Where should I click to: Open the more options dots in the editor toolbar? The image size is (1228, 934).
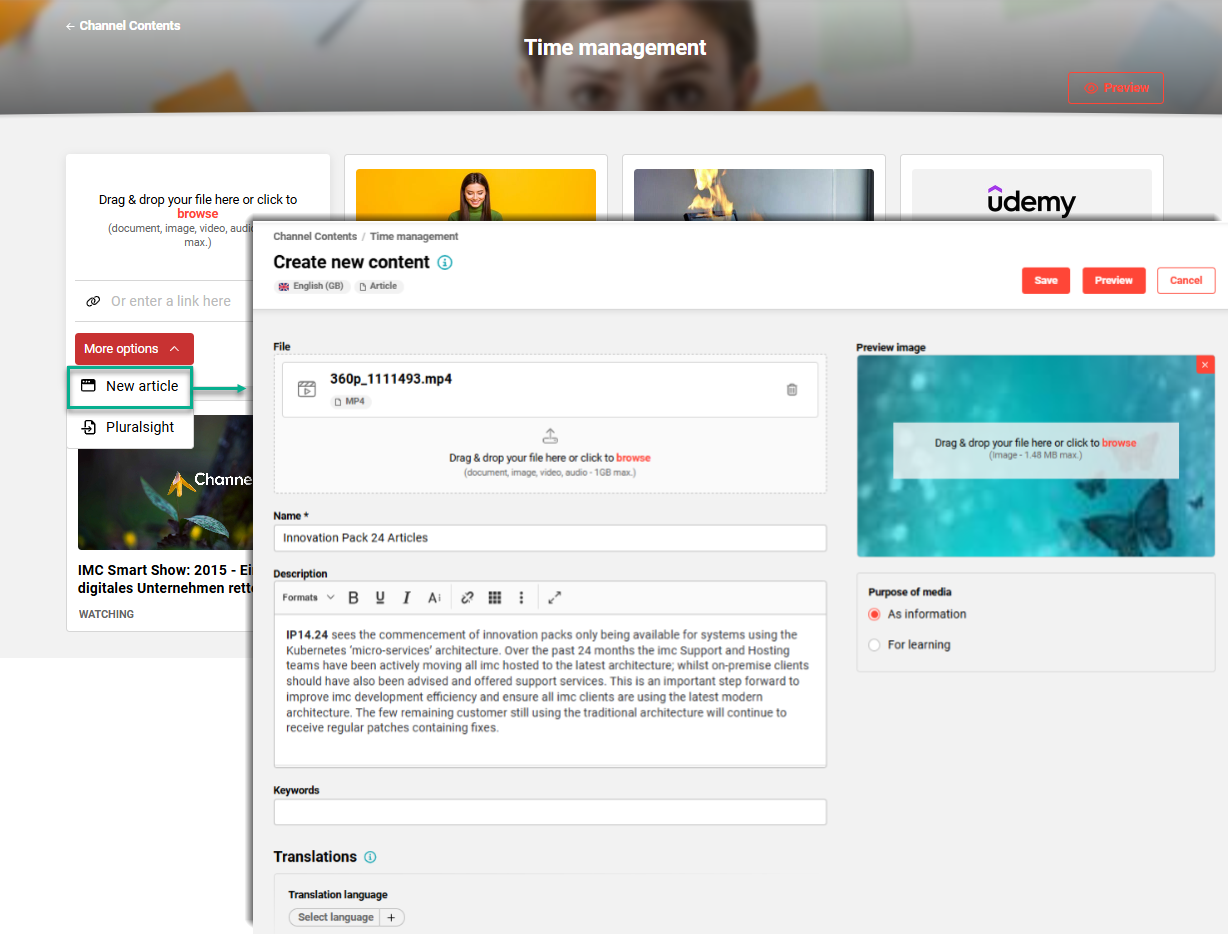point(521,597)
